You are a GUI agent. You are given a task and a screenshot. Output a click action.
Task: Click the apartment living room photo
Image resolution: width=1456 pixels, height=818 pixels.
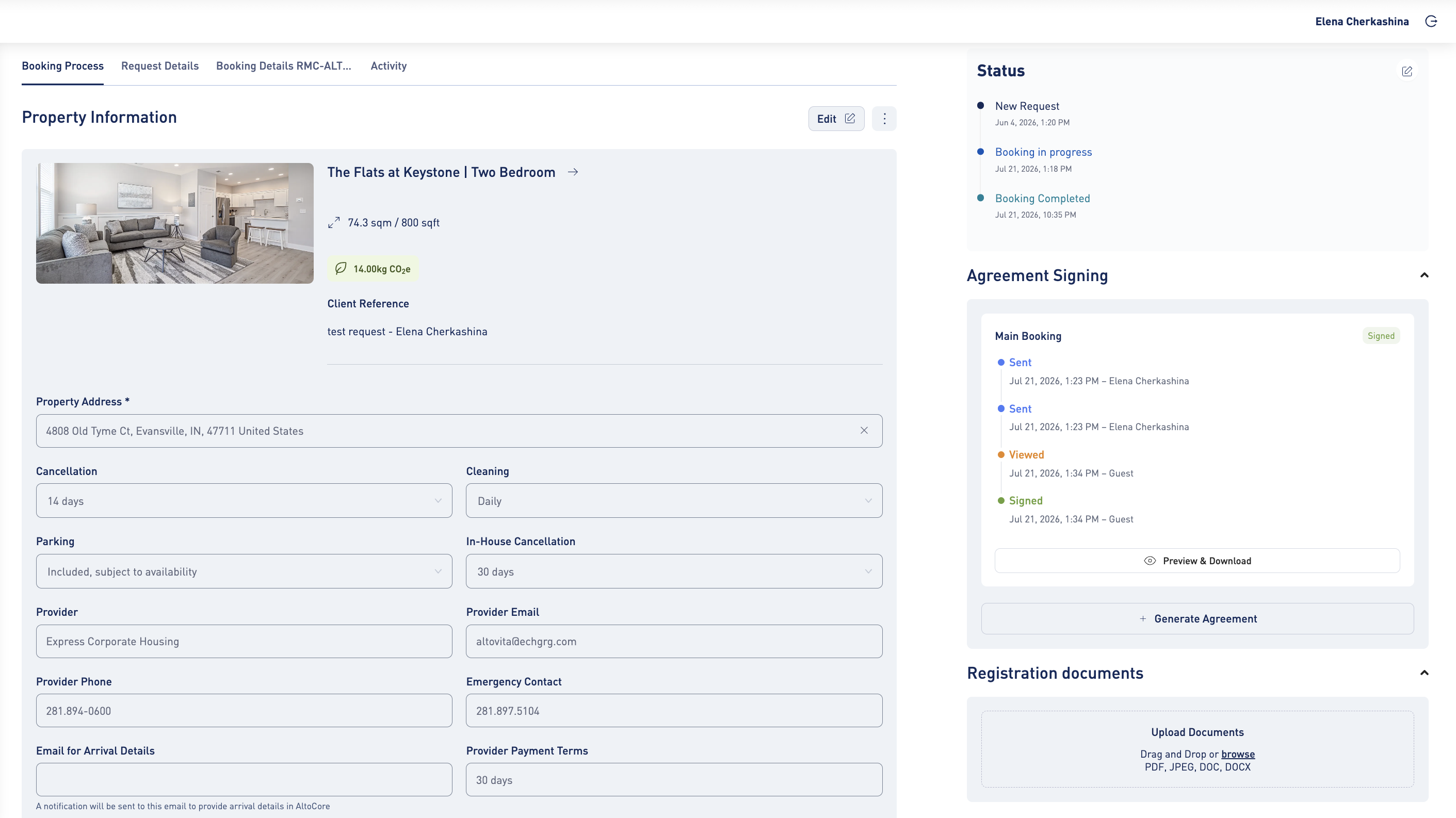click(175, 223)
